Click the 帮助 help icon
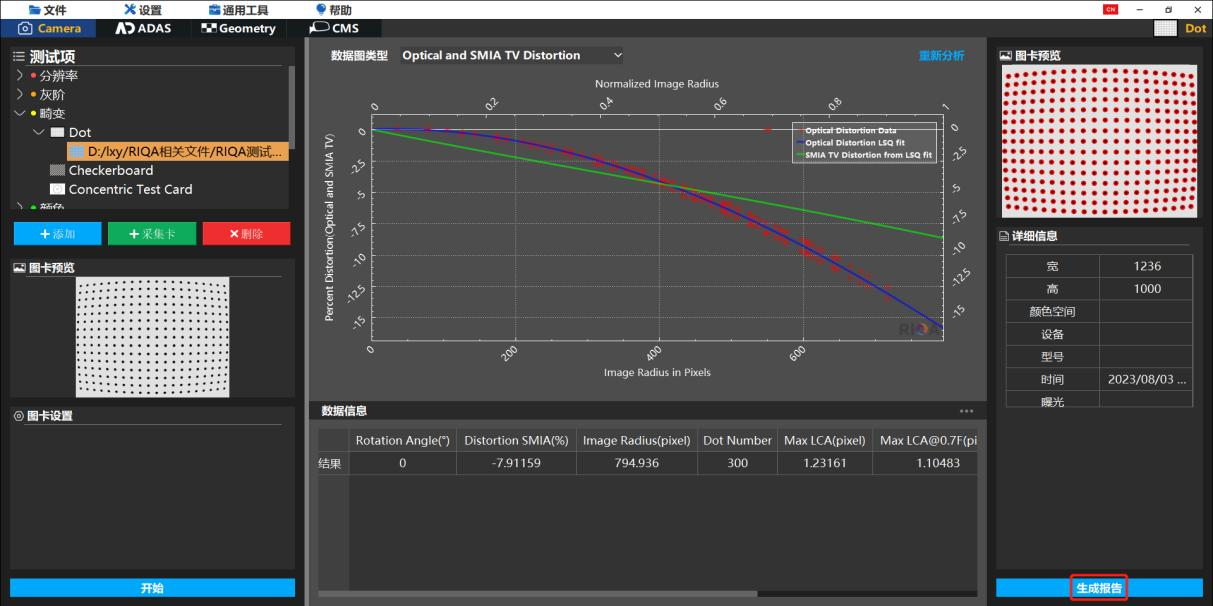 click(320, 10)
